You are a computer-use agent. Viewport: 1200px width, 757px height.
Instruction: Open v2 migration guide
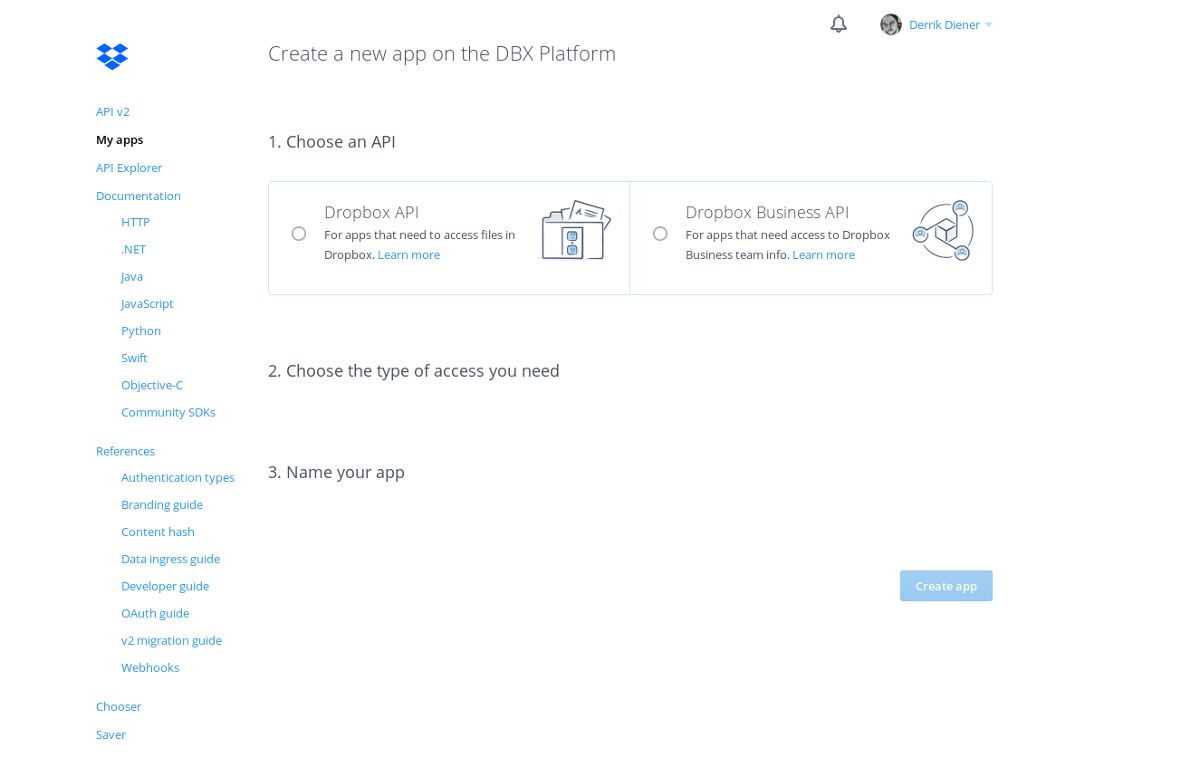click(x=172, y=639)
